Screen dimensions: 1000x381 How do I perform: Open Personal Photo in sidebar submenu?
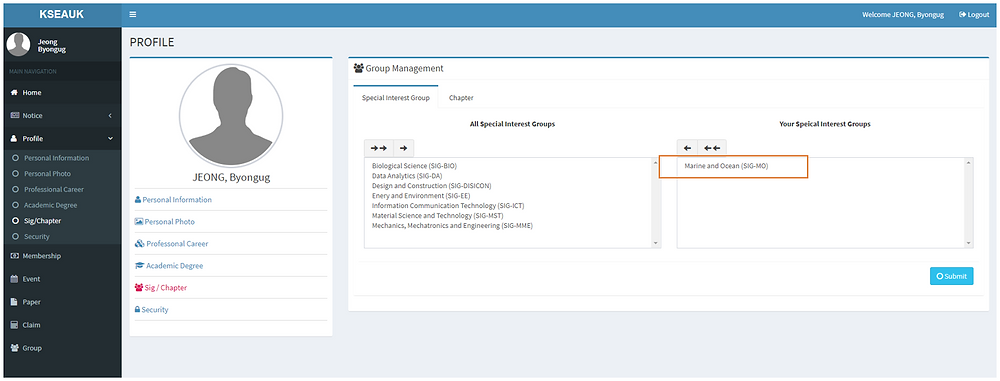point(47,174)
